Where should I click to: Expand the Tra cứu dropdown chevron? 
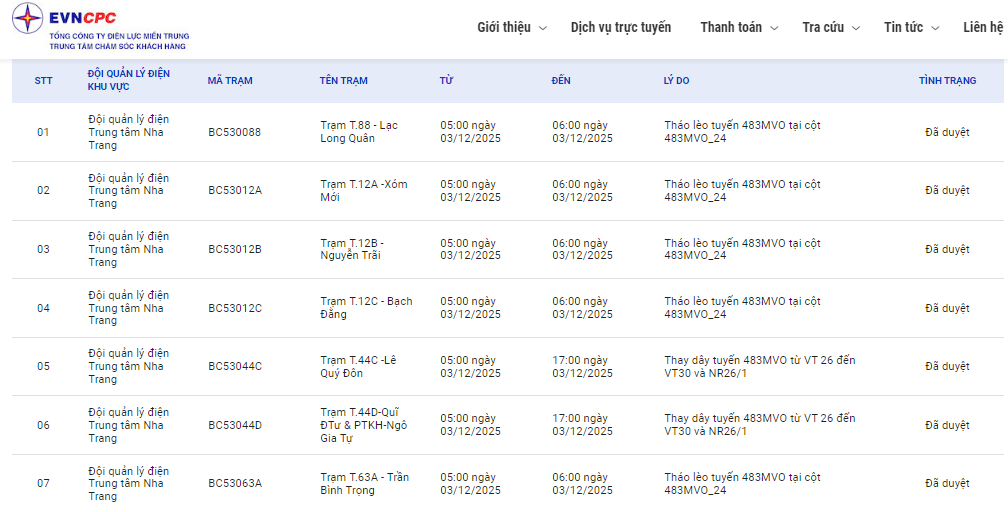(x=856, y=28)
